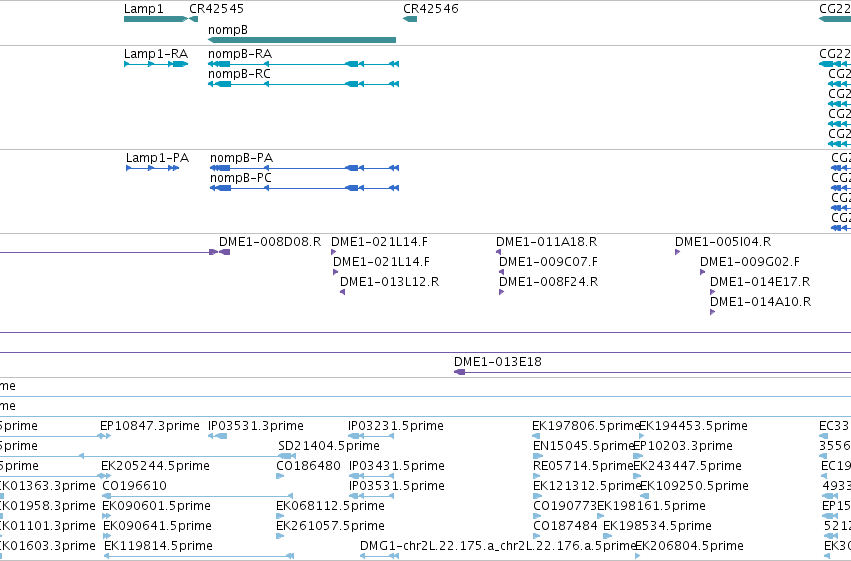This screenshot has height=561, width=851.
Task: Click the DME1-013L12.R label
Action: [x=390, y=282]
